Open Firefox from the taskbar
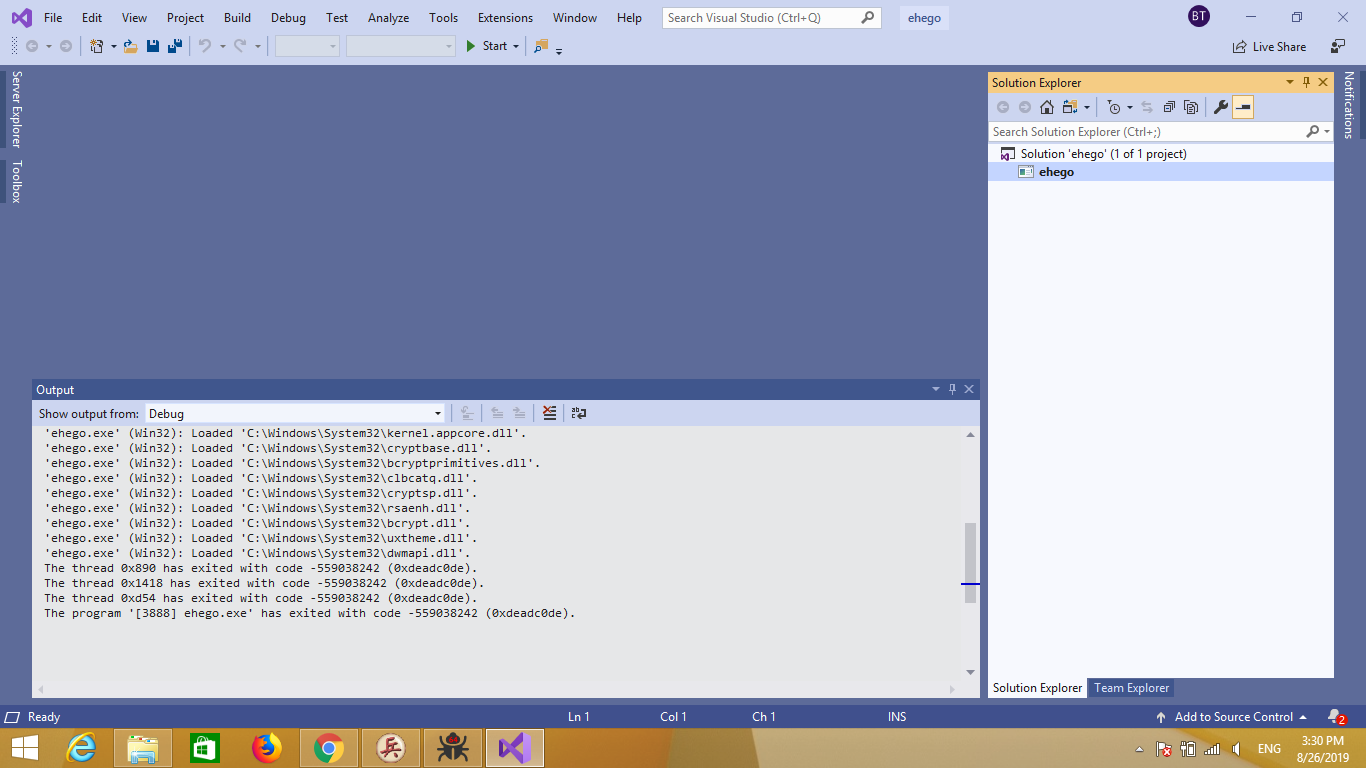 pos(267,748)
